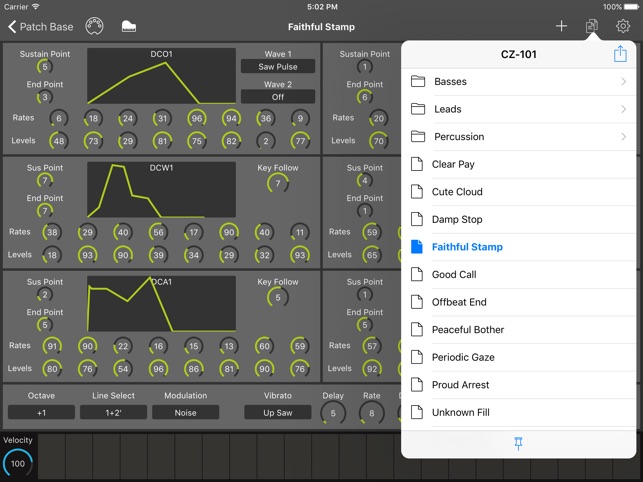Screen dimensions: 643x482
Task: Expand Percussion folder chevron
Action: coord(623,136)
